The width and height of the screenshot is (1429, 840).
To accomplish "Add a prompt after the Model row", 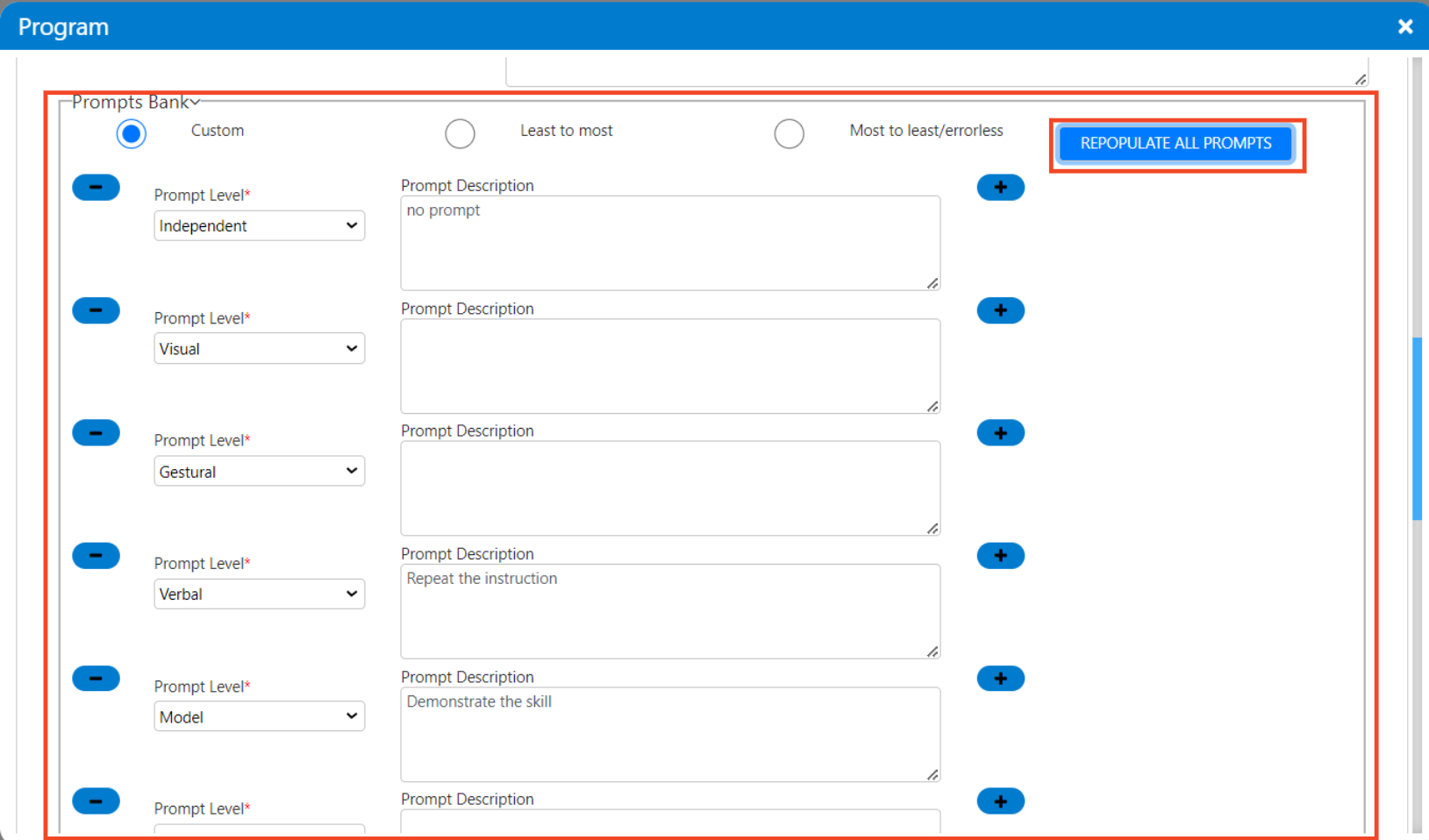I will pyautogui.click(x=1000, y=679).
